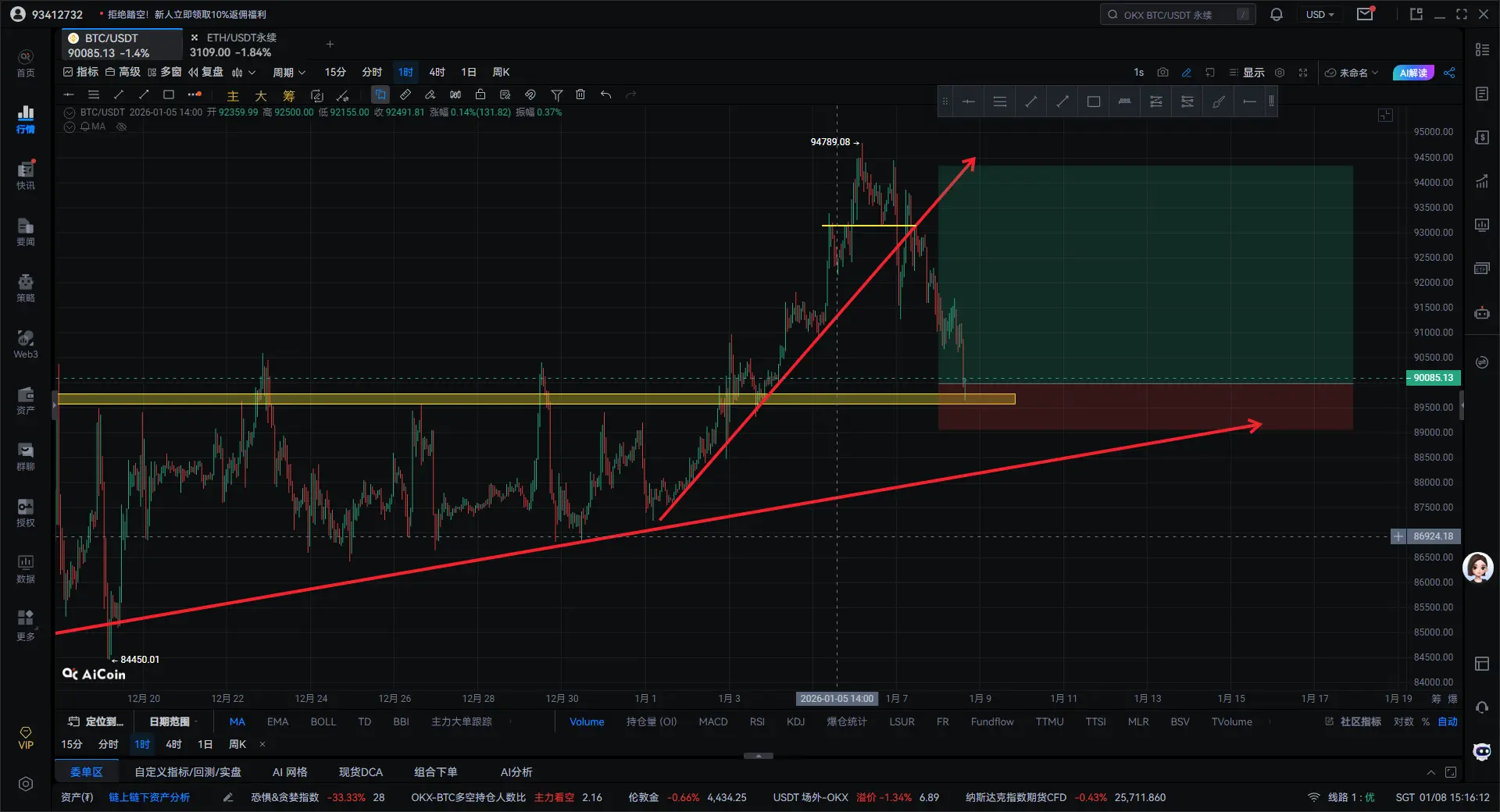Viewport: 1500px width, 812px height.
Task: Open the 链上链下资产分析 link
Action: [149, 797]
